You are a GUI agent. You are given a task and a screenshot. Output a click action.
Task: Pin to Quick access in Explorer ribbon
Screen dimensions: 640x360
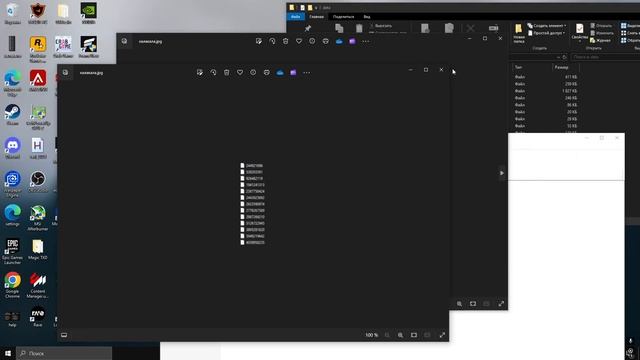(308, 28)
